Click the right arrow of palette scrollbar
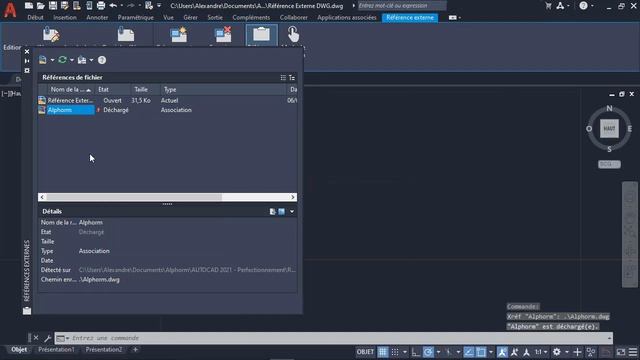 [x=293, y=197]
